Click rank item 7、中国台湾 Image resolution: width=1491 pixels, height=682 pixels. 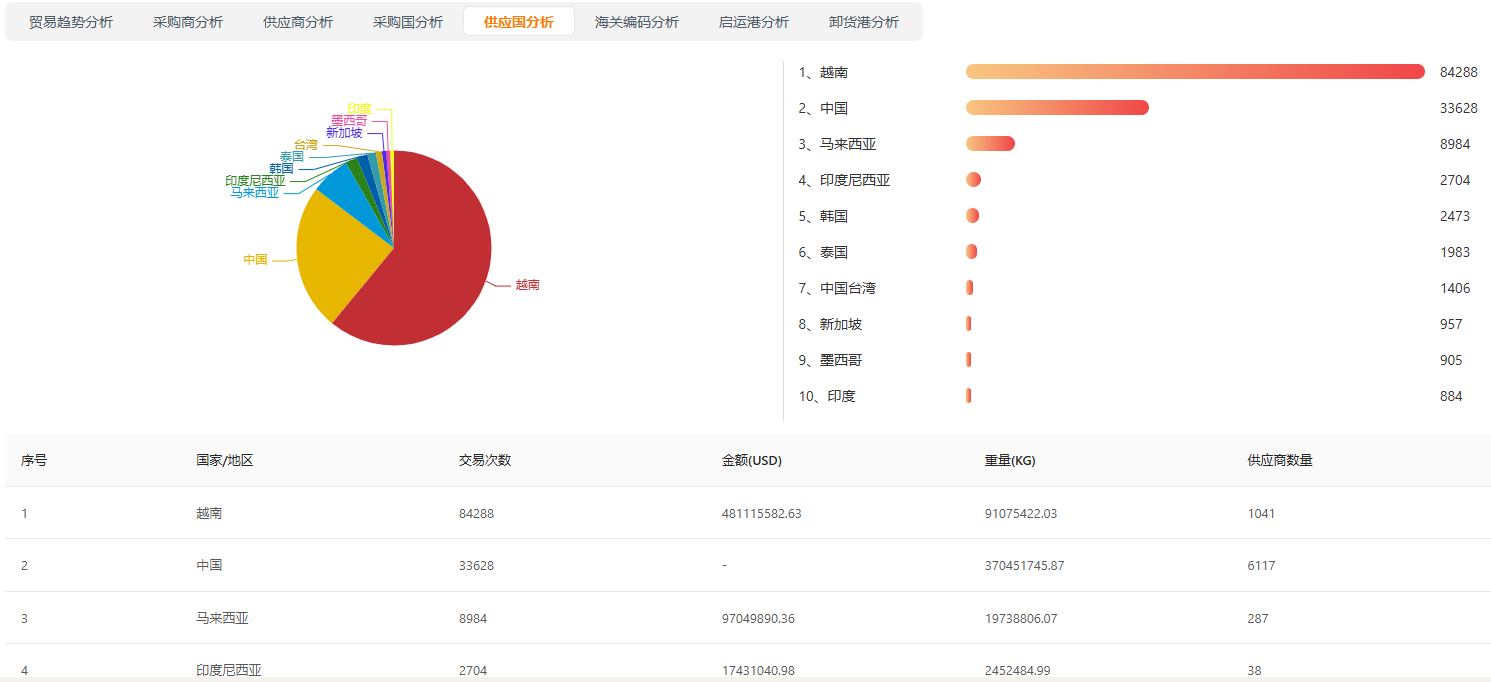tap(837, 288)
